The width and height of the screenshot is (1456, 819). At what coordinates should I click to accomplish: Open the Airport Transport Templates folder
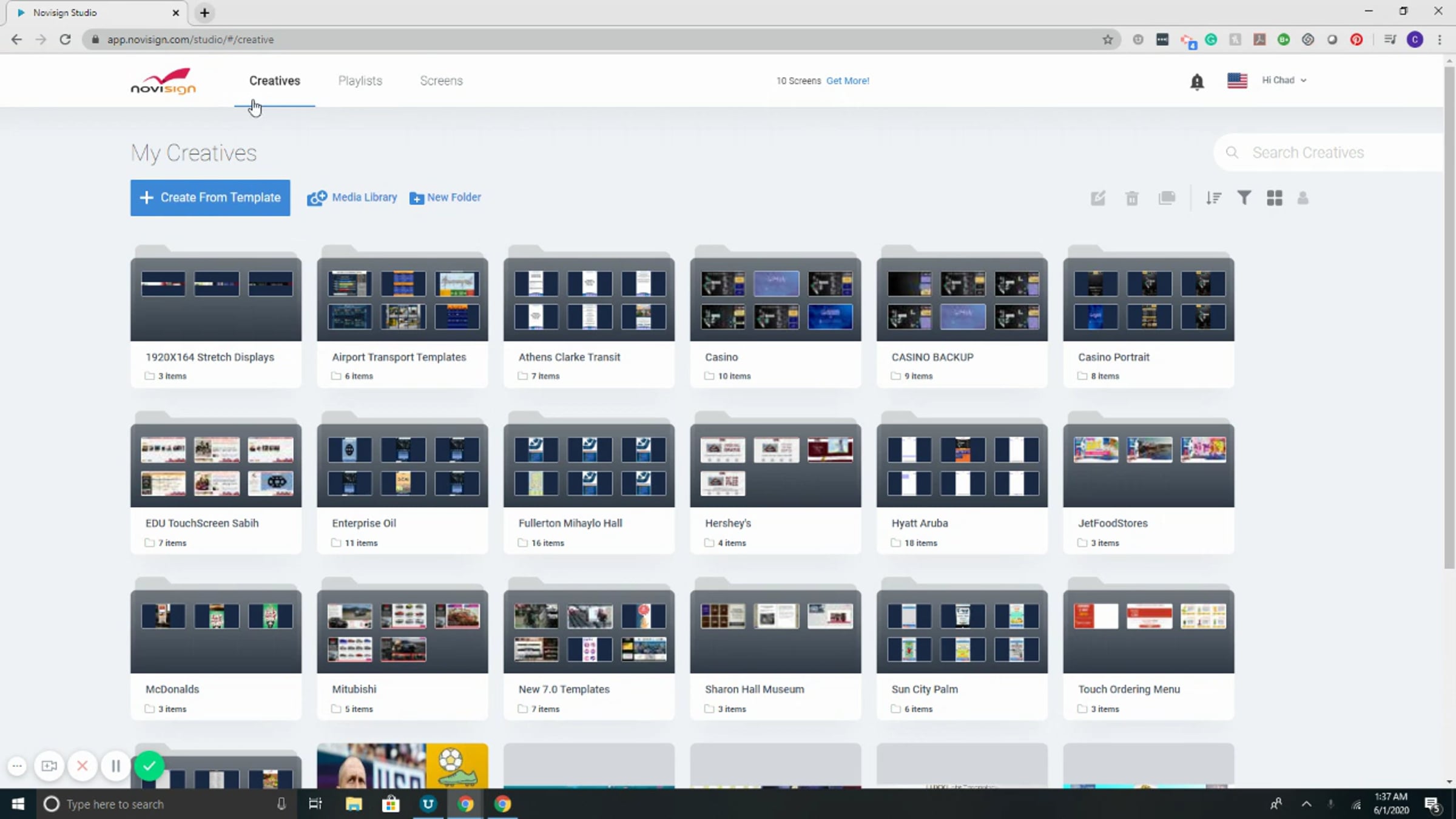pos(402,315)
